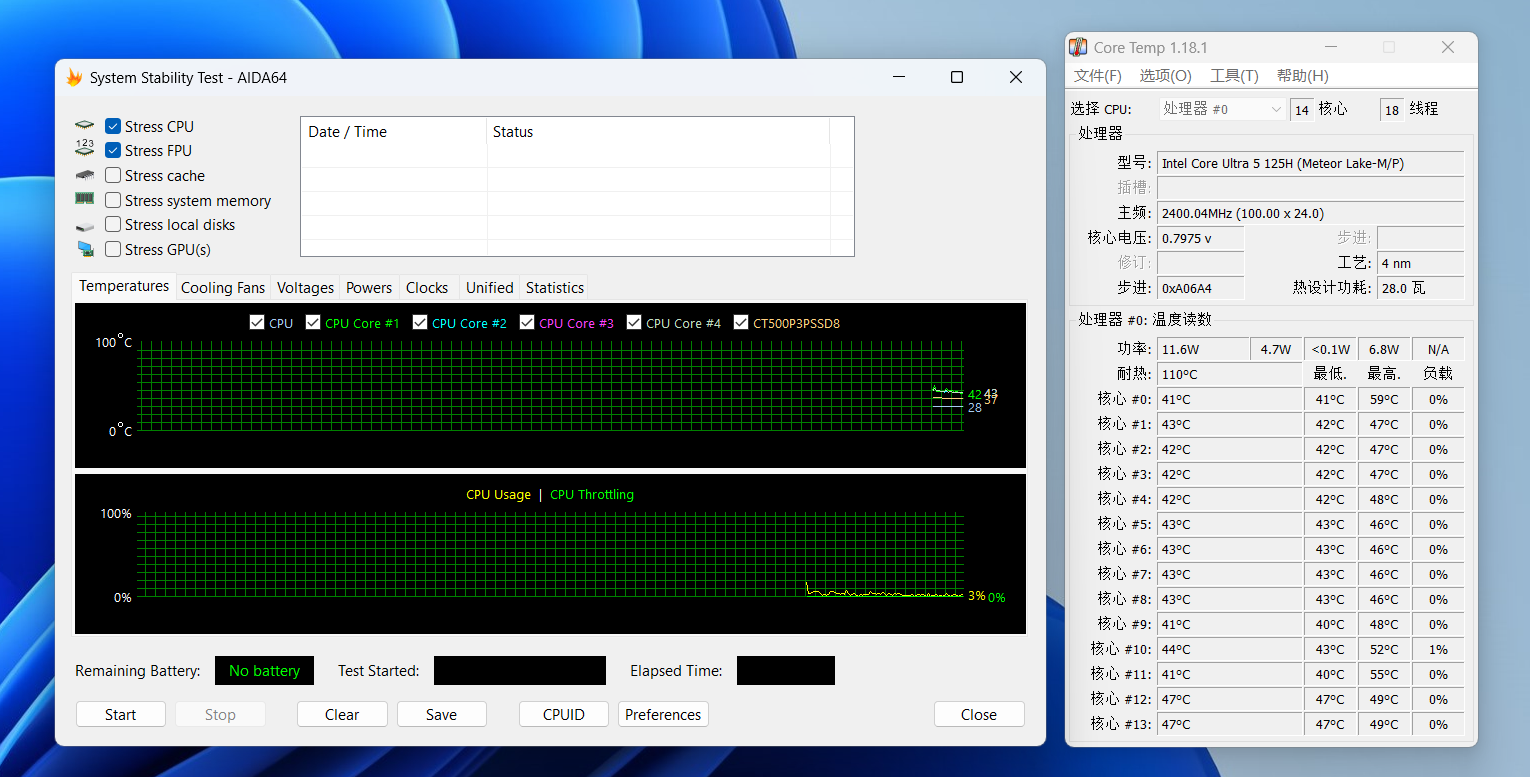The image size is (1530, 777).
Task: Click the Elapsed Time field
Action: (x=786, y=671)
